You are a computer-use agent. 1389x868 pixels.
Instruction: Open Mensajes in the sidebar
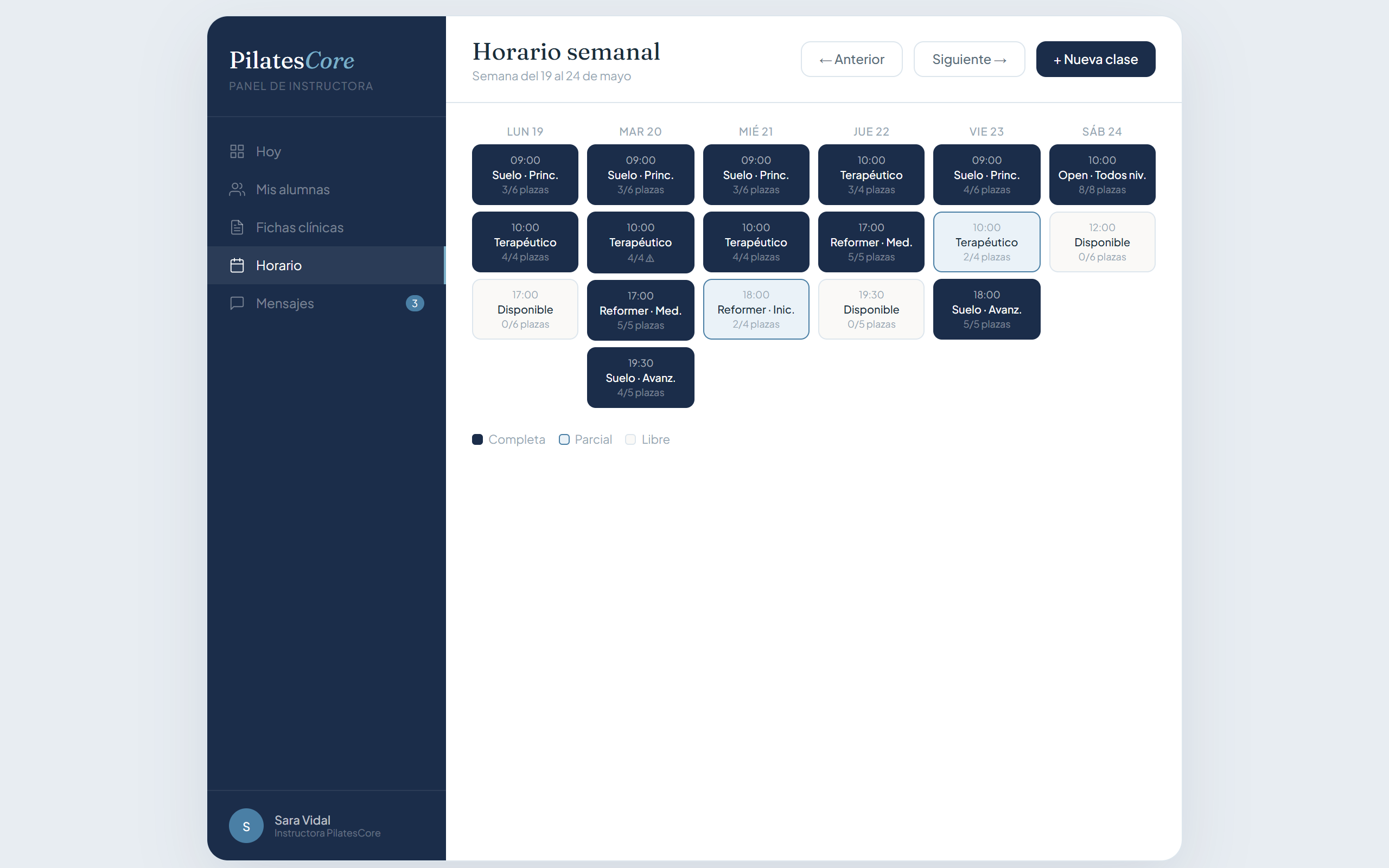click(x=326, y=303)
